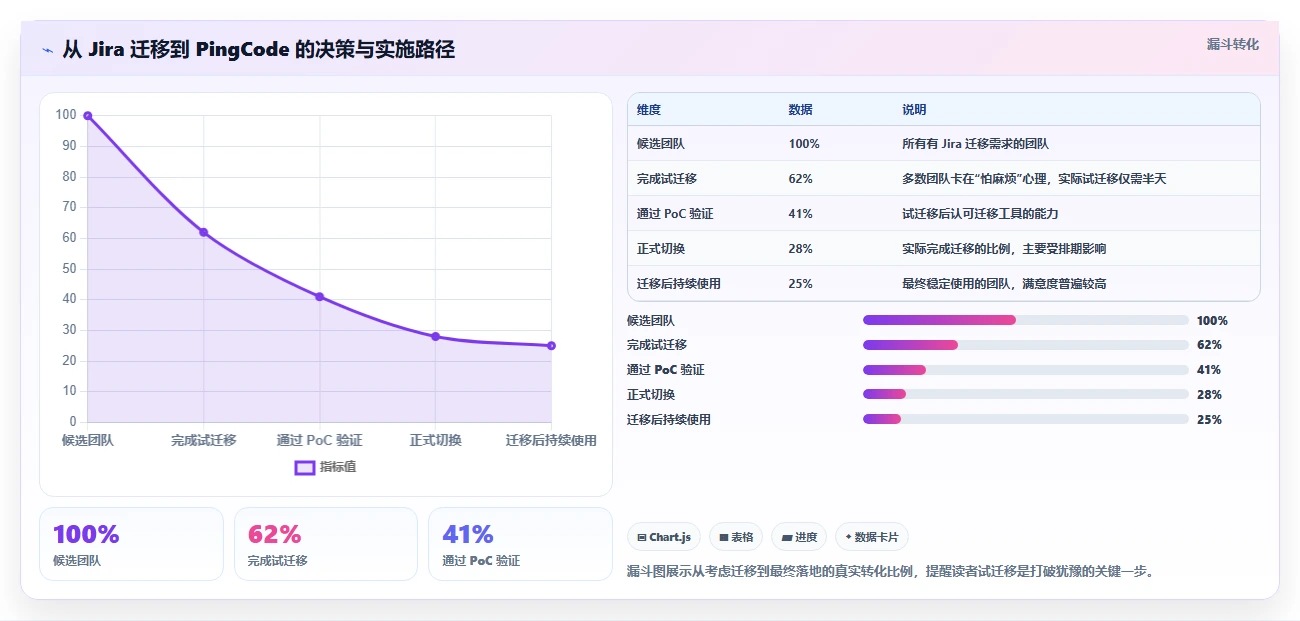The height and width of the screenshot is (621, 1300).
Task: Click the 数据卡片 tag
Action: [872, 537]
